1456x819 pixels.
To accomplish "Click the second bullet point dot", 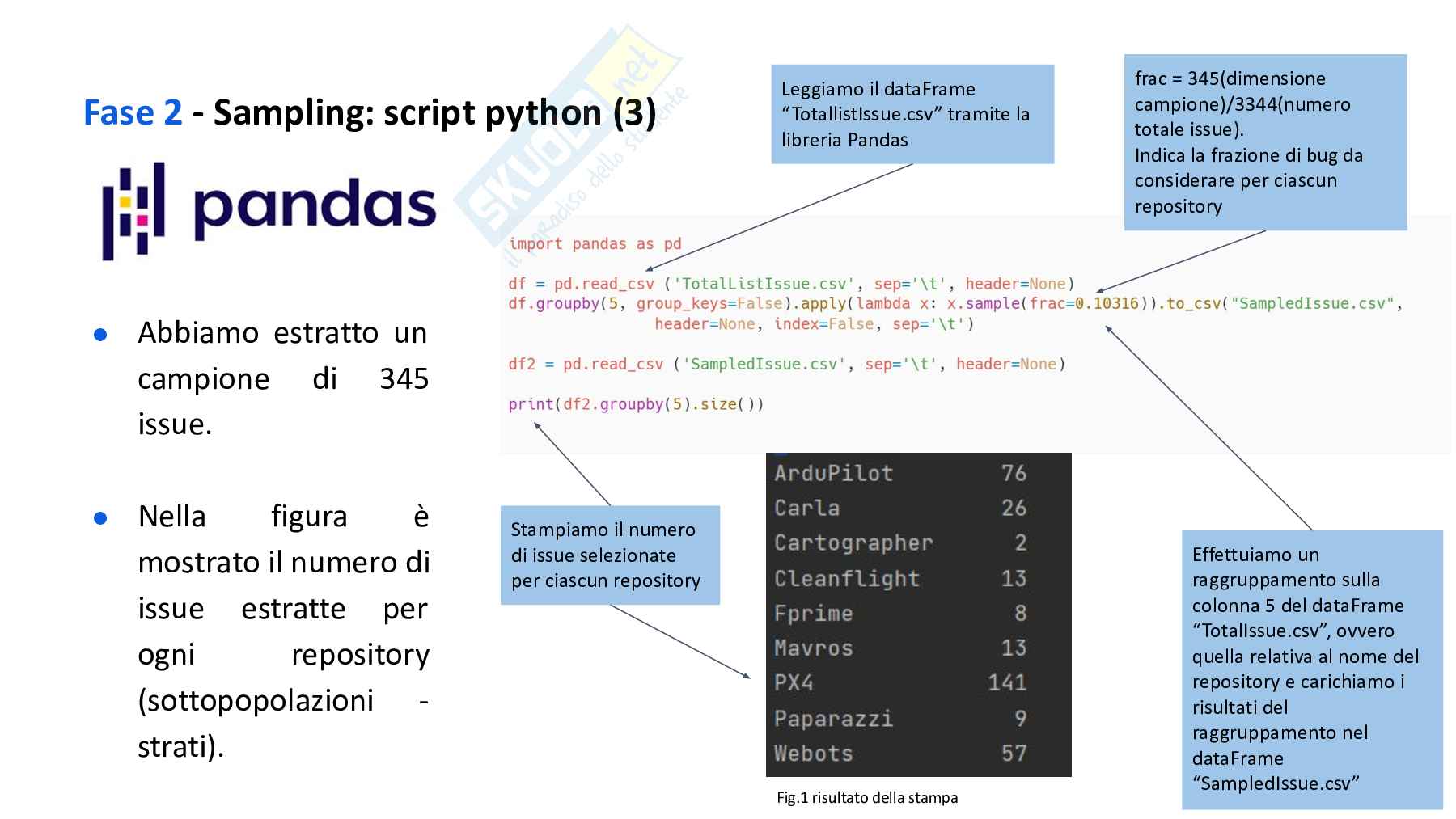I will [100, 517].
